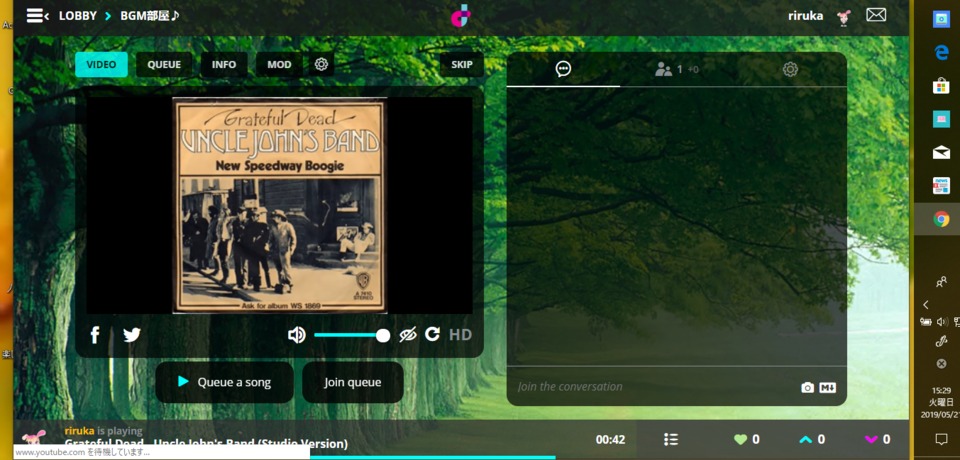Open the hamburger menu beside LOBBY
Image resolution: width=960 pixels, height=460 pixels.
(x=37, y=16)
